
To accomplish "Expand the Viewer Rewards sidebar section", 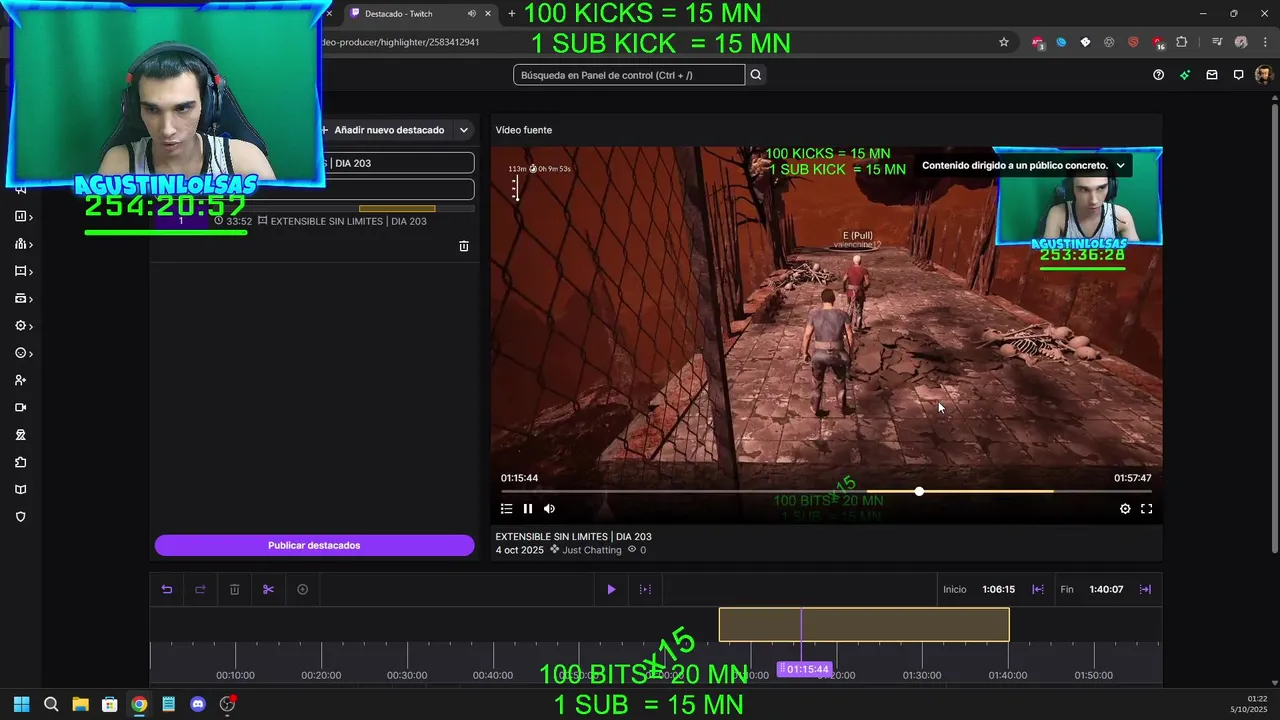I will pyautogui.click(x=22, y=353).
